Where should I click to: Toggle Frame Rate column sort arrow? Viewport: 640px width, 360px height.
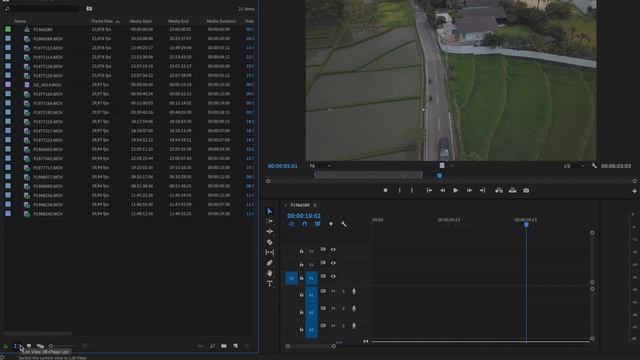click(x=118, y=21)
